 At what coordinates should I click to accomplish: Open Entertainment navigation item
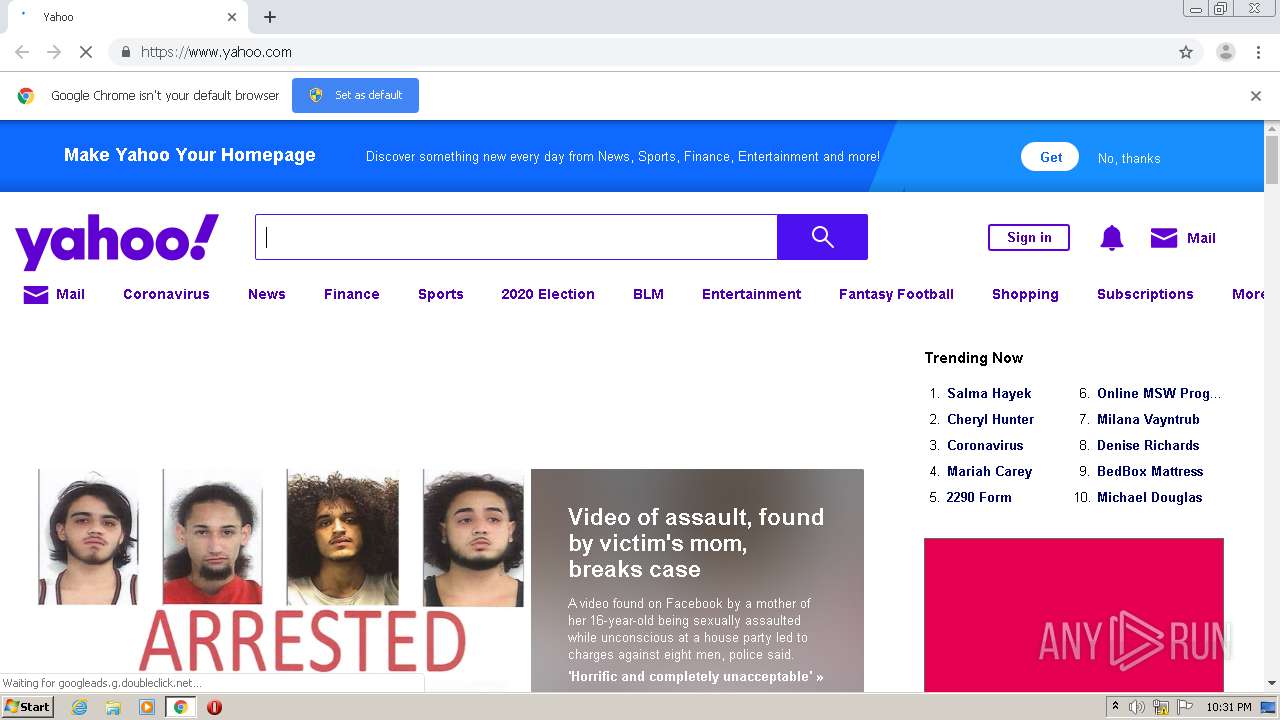tap(751, 294)
